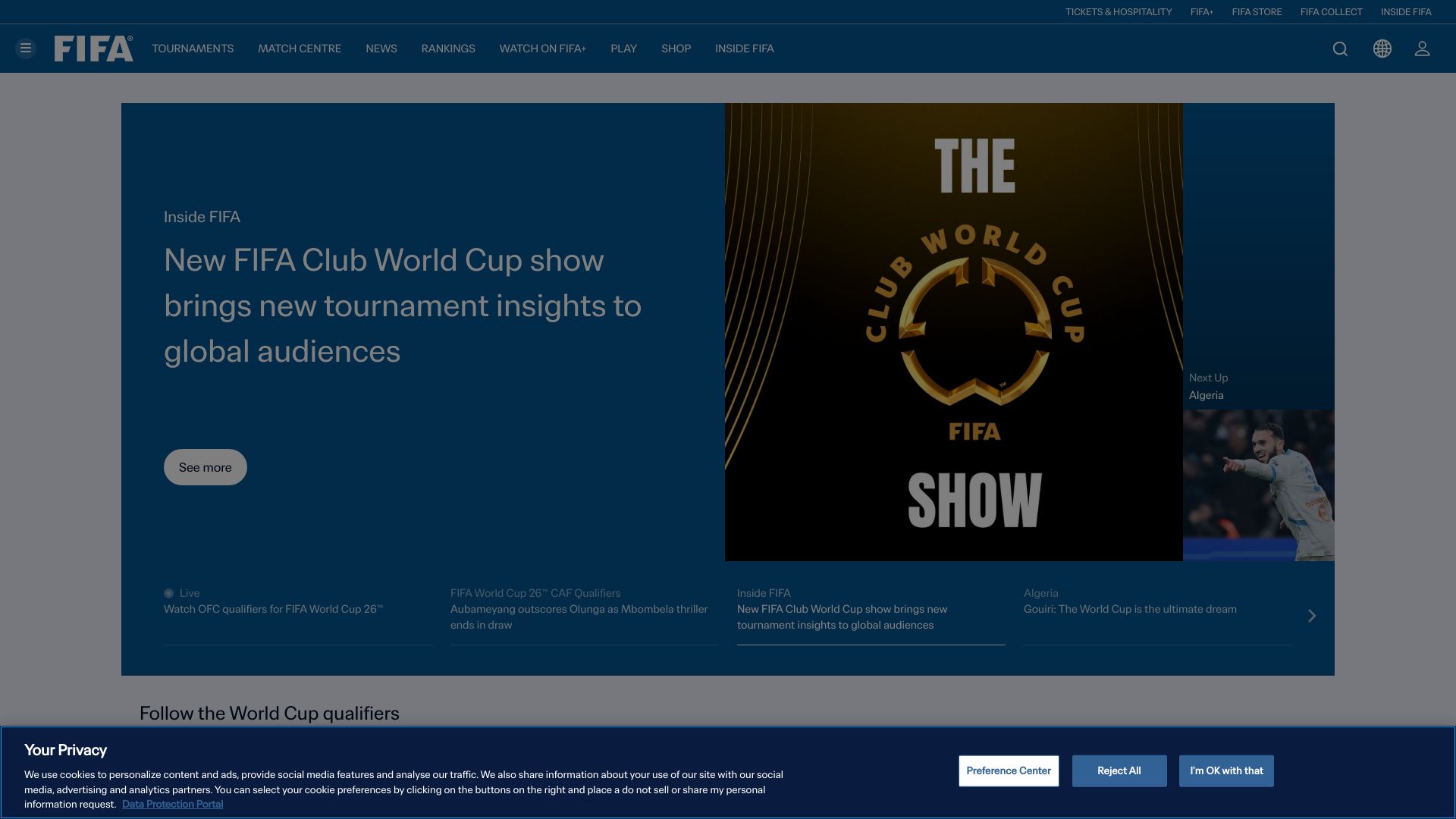
Task: Open the user account icon
Action: (x=1422, y=49)
